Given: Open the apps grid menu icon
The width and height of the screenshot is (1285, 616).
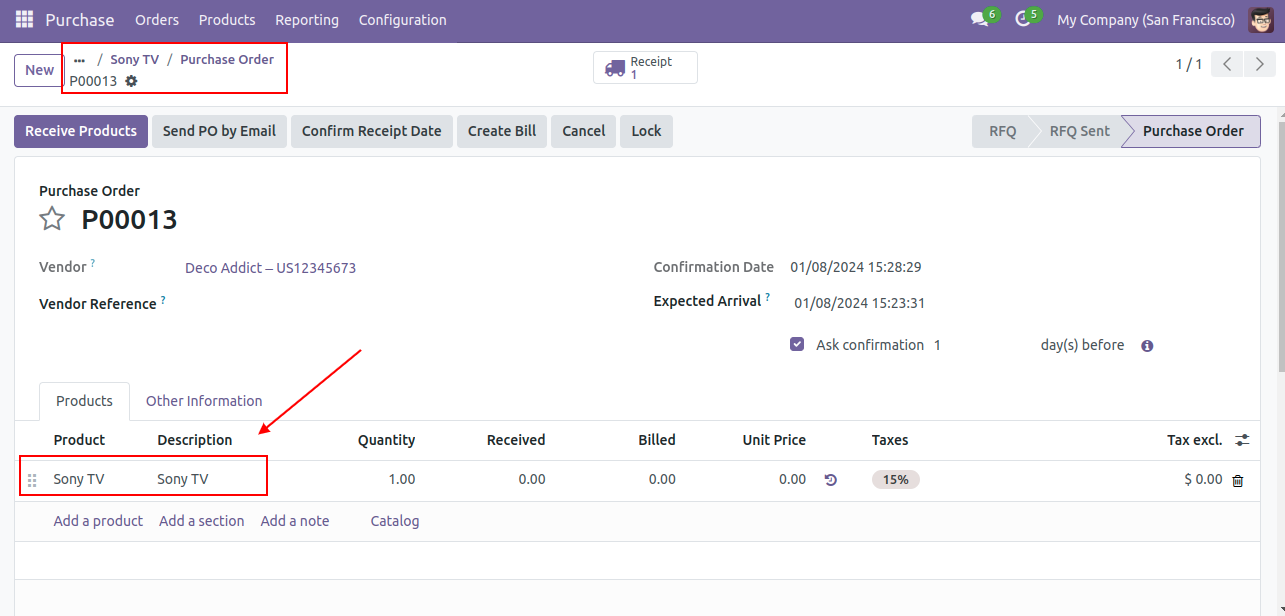Looking at the screenshot, I should [24, 20].
